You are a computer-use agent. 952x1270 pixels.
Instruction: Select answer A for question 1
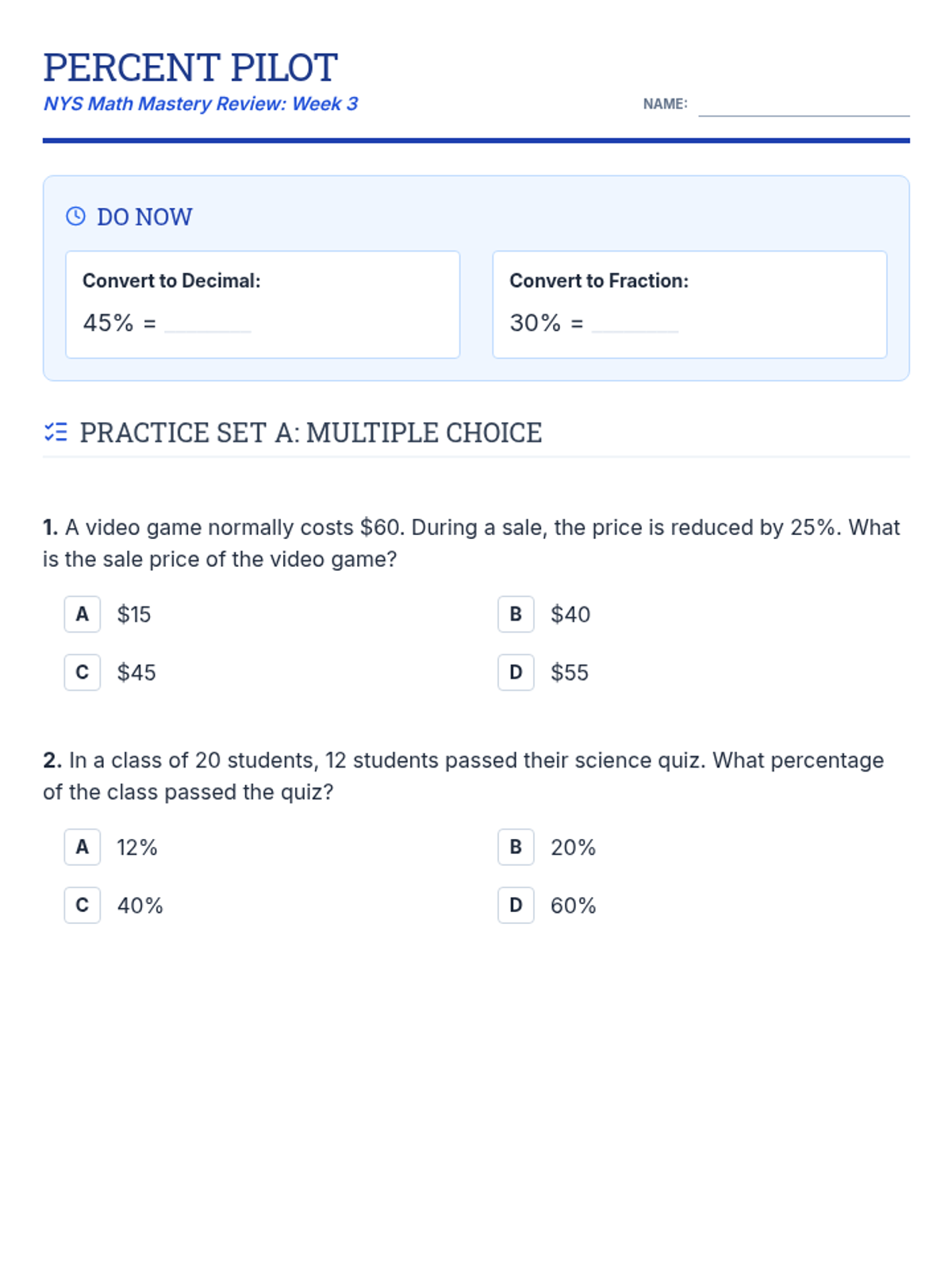point(83,614)
